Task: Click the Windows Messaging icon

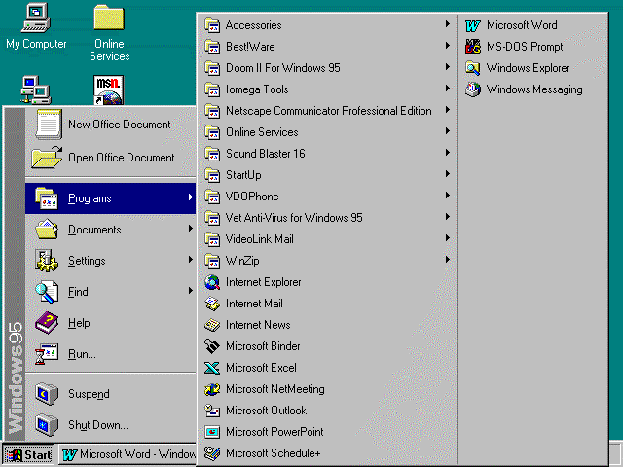Action: [473, 90]
